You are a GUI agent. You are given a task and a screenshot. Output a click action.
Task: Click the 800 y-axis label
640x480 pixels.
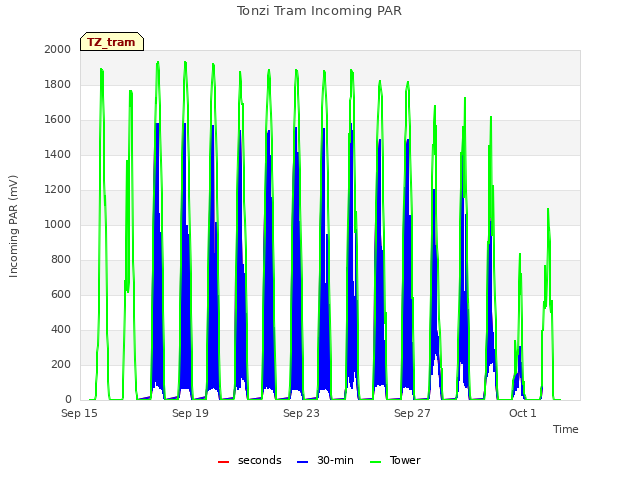[x=61, y=260]
